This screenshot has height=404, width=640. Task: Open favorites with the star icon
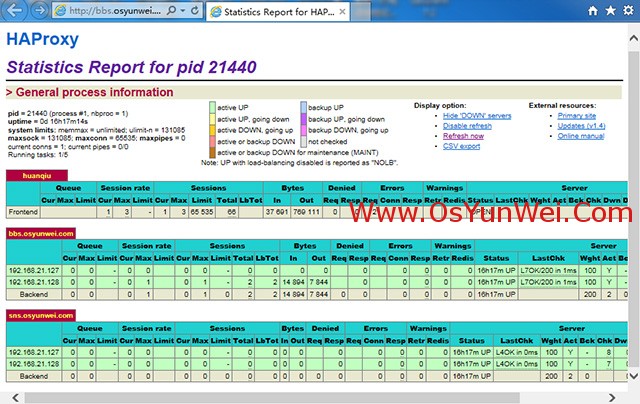(610, 11)
